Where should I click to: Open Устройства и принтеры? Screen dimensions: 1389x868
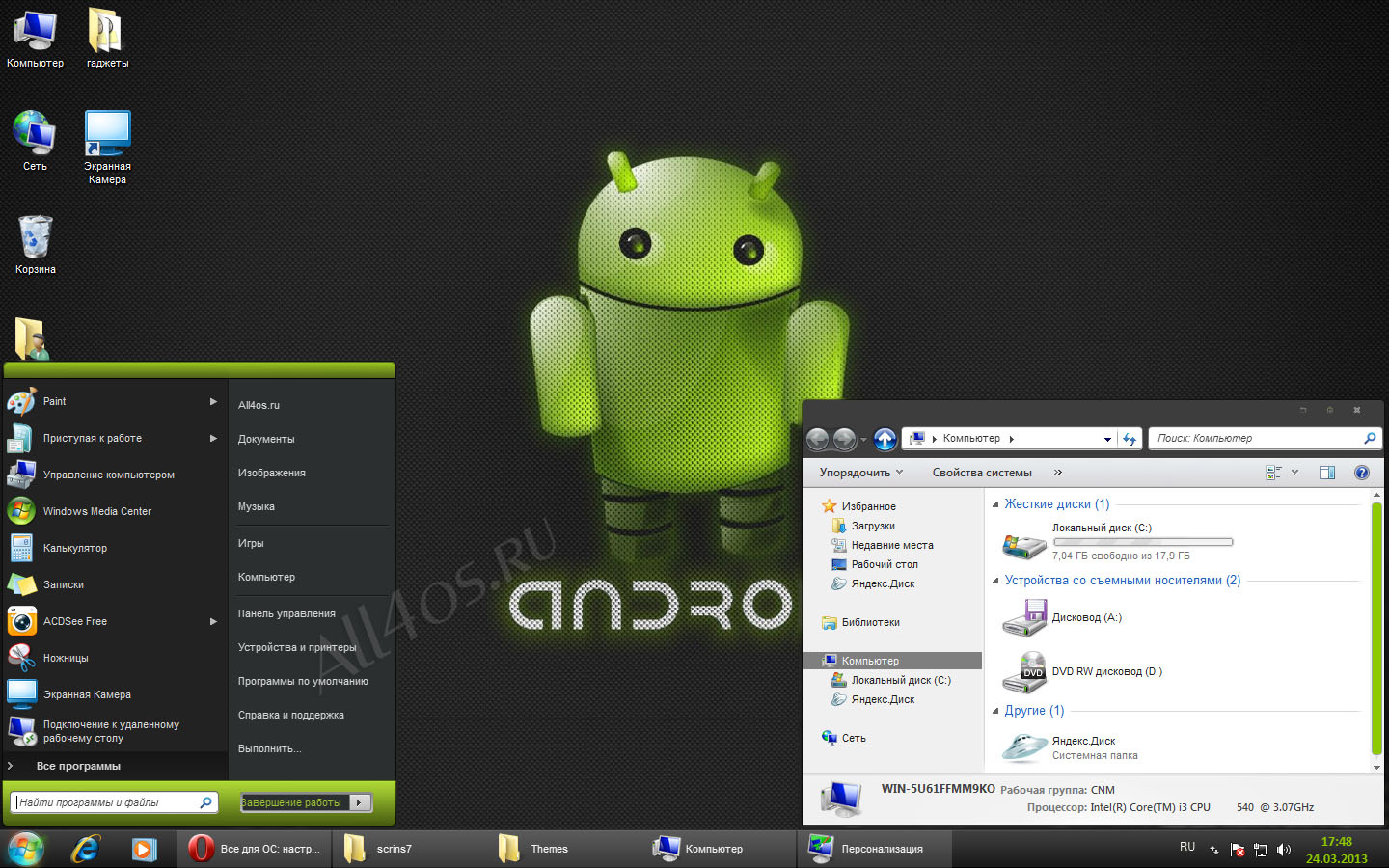click(297, 647)
